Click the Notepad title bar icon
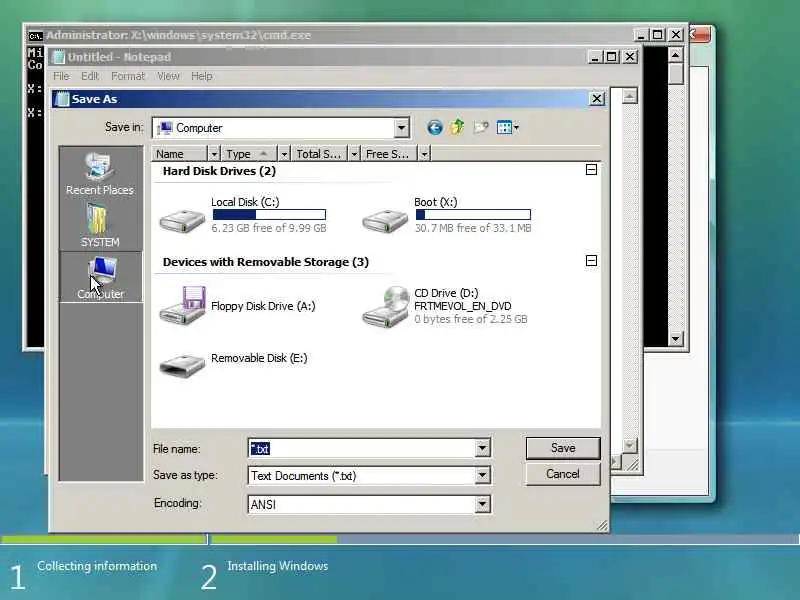This screenshot has height=600, width=800. (x=59, y=57)
